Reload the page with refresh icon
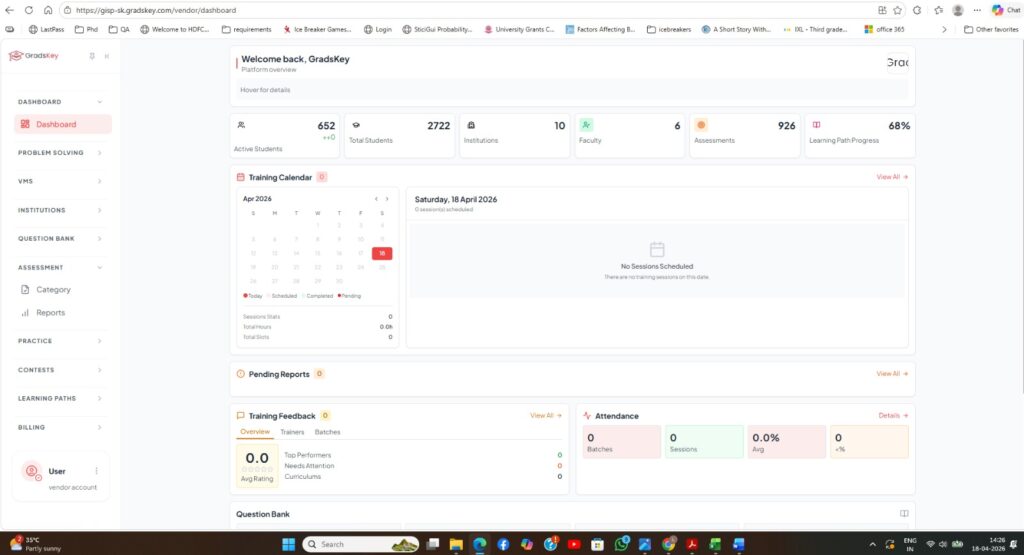Screen dimensions: 1024x555 coord(29,10)
